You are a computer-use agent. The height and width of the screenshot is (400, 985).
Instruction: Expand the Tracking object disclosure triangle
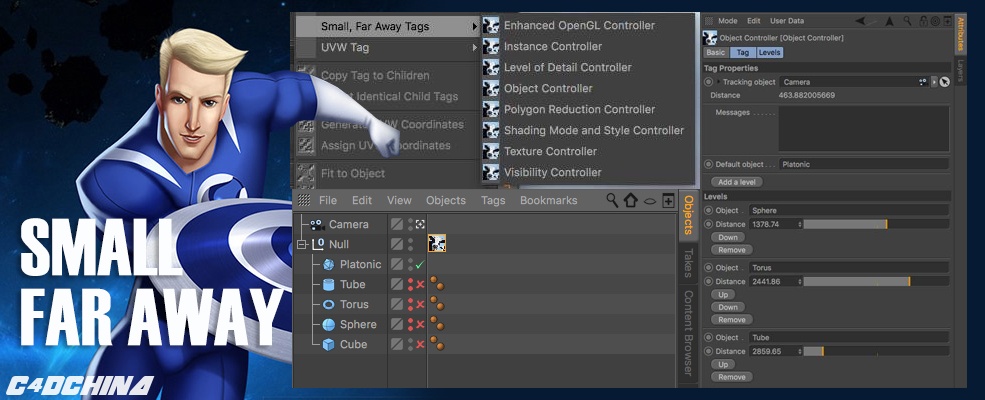click(x=719, y=82)
